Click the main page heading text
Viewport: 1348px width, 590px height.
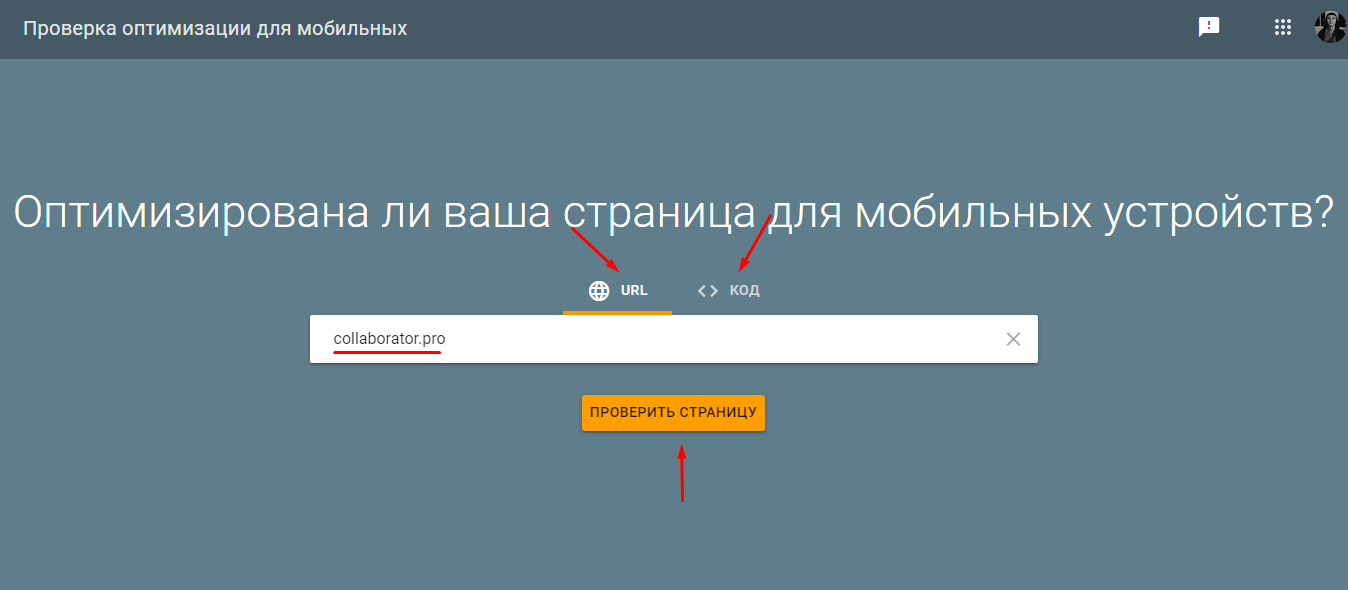673,213
